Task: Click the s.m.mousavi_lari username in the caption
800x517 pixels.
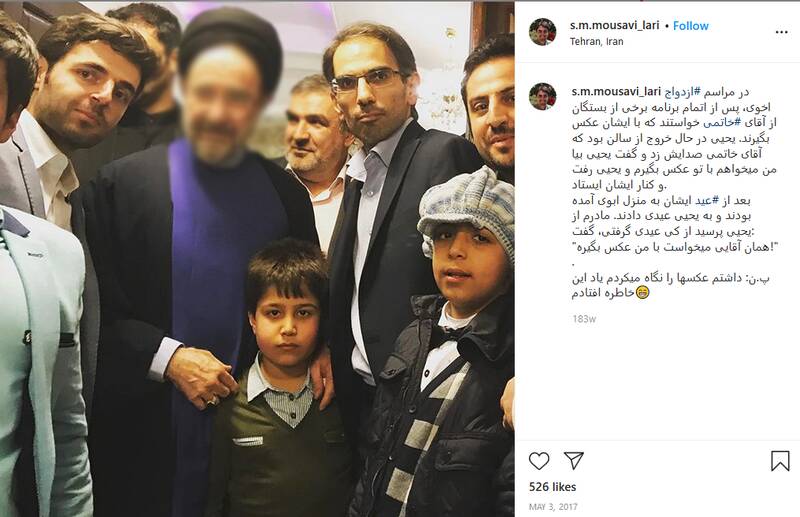Action: pos(616,91)
